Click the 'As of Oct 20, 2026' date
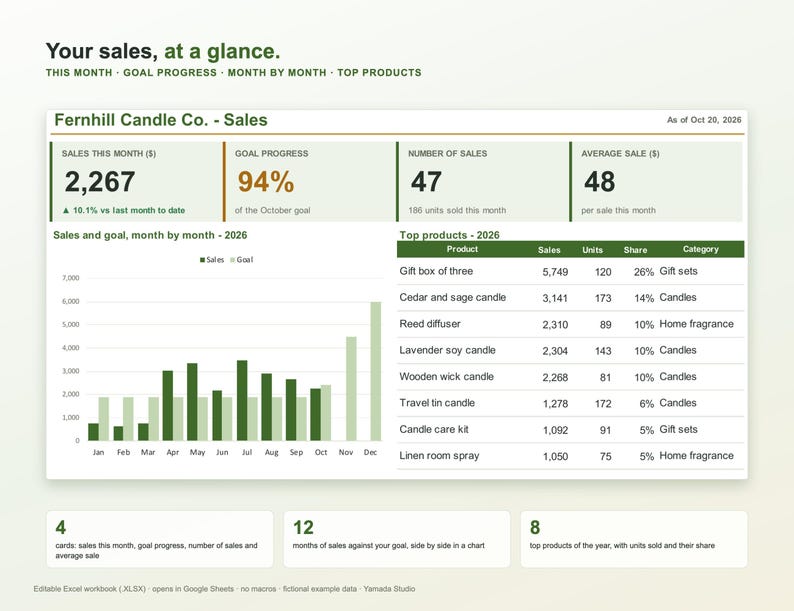This screenshot has width=794, height=611. [x=704, y=120]
